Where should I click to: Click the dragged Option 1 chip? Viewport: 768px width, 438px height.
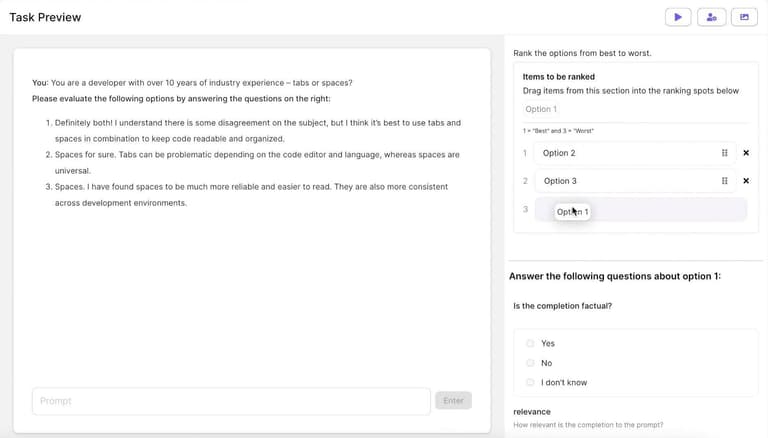click(573, 212)
